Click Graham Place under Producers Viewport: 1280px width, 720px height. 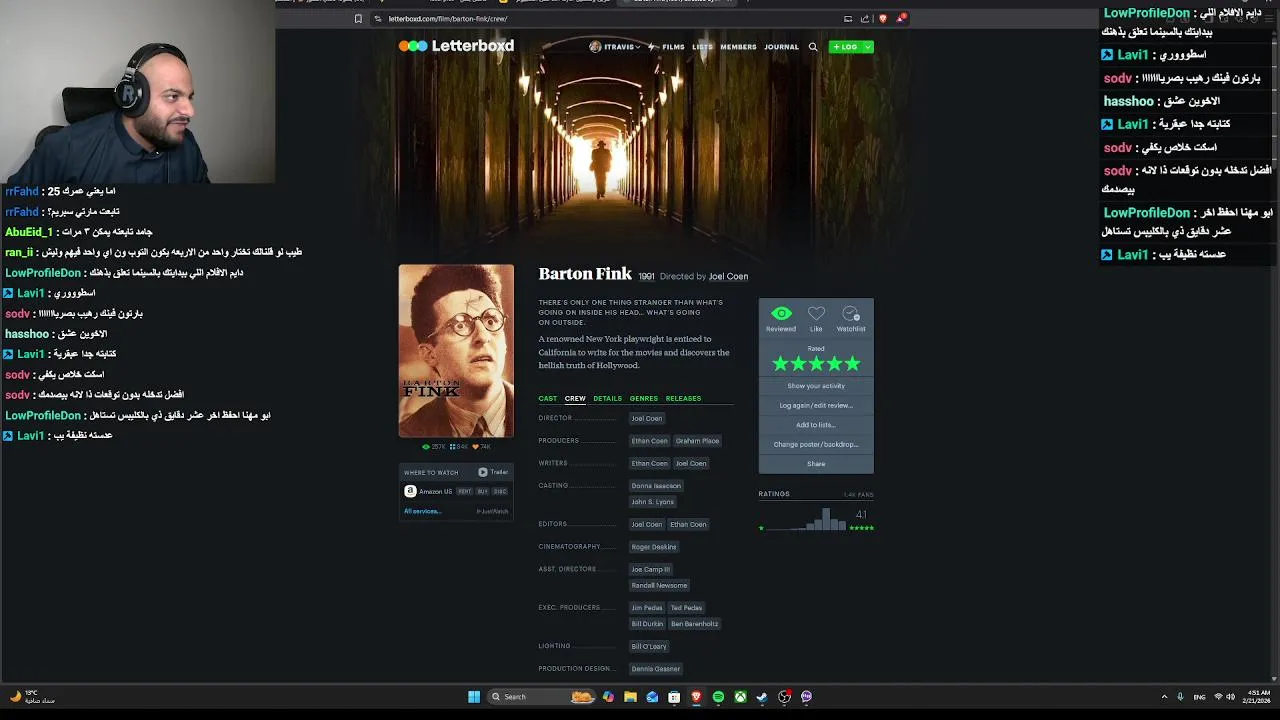pyautogui.click(x=697, y=441)
